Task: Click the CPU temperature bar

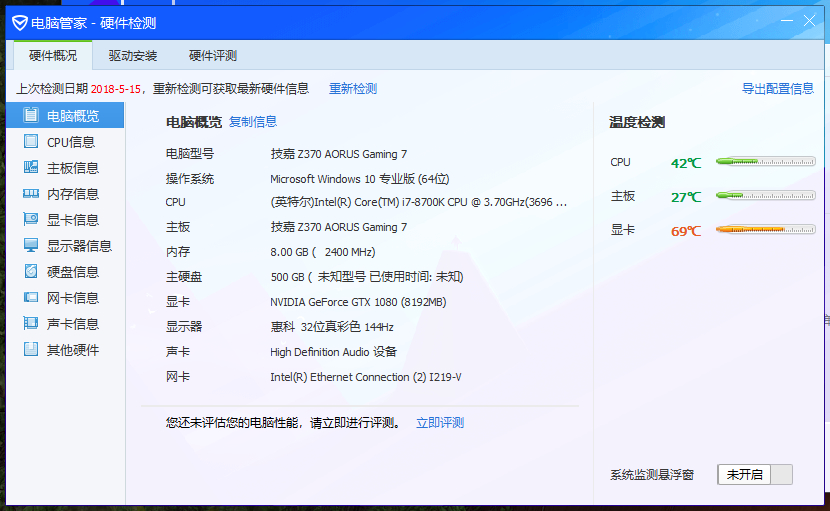Action: click(765, 162)
